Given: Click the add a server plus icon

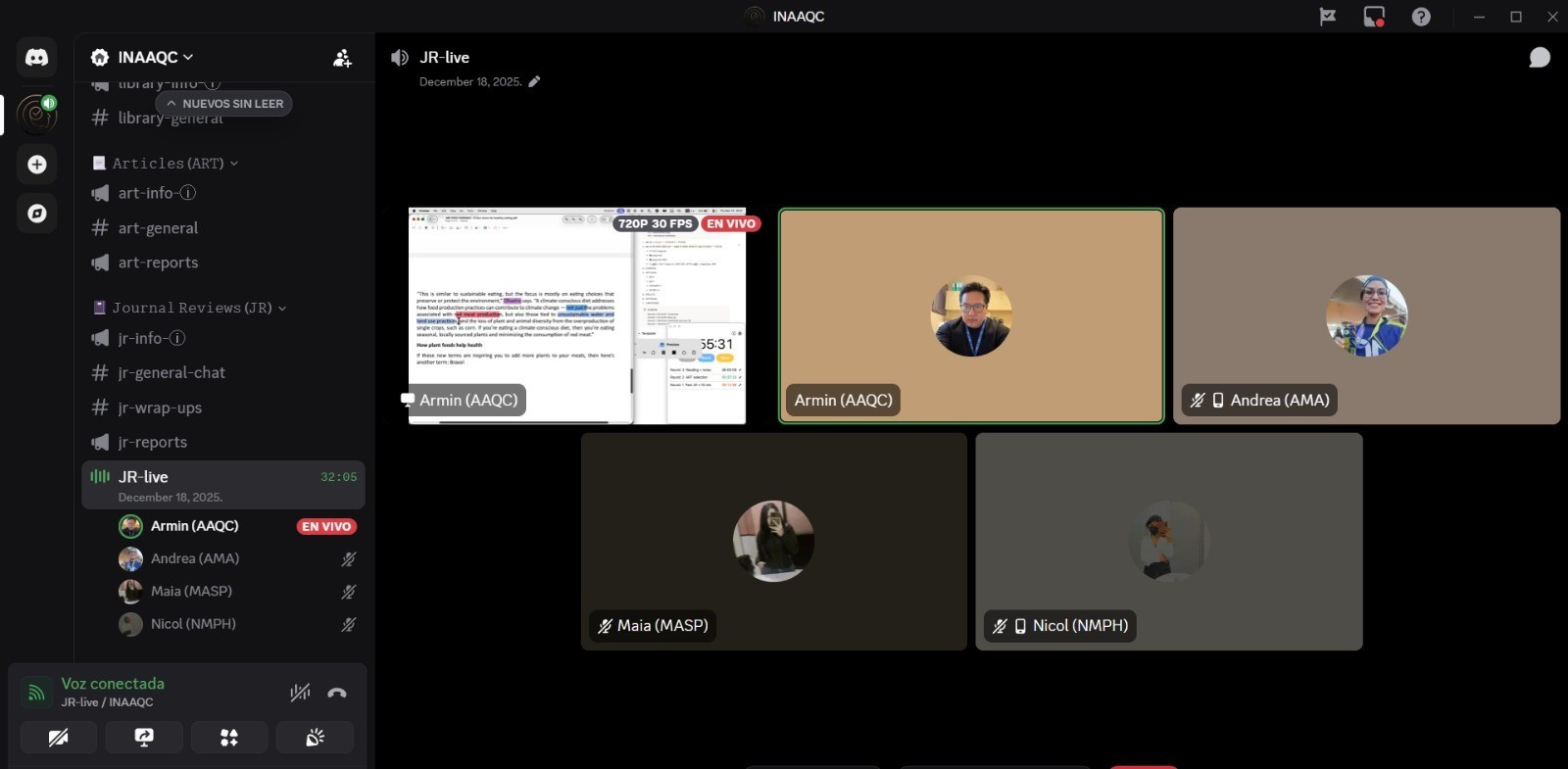Looking at the screenshot, I should (x=37, y=165).
